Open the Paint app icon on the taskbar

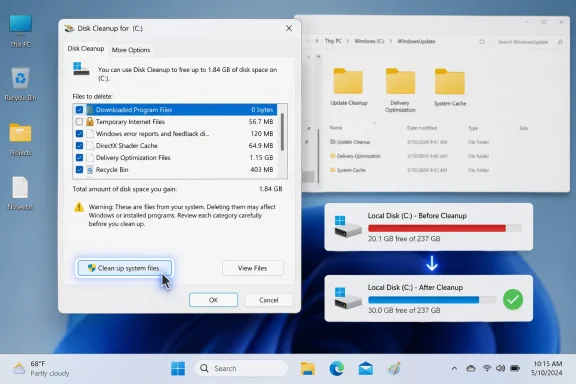pos(394,369)
